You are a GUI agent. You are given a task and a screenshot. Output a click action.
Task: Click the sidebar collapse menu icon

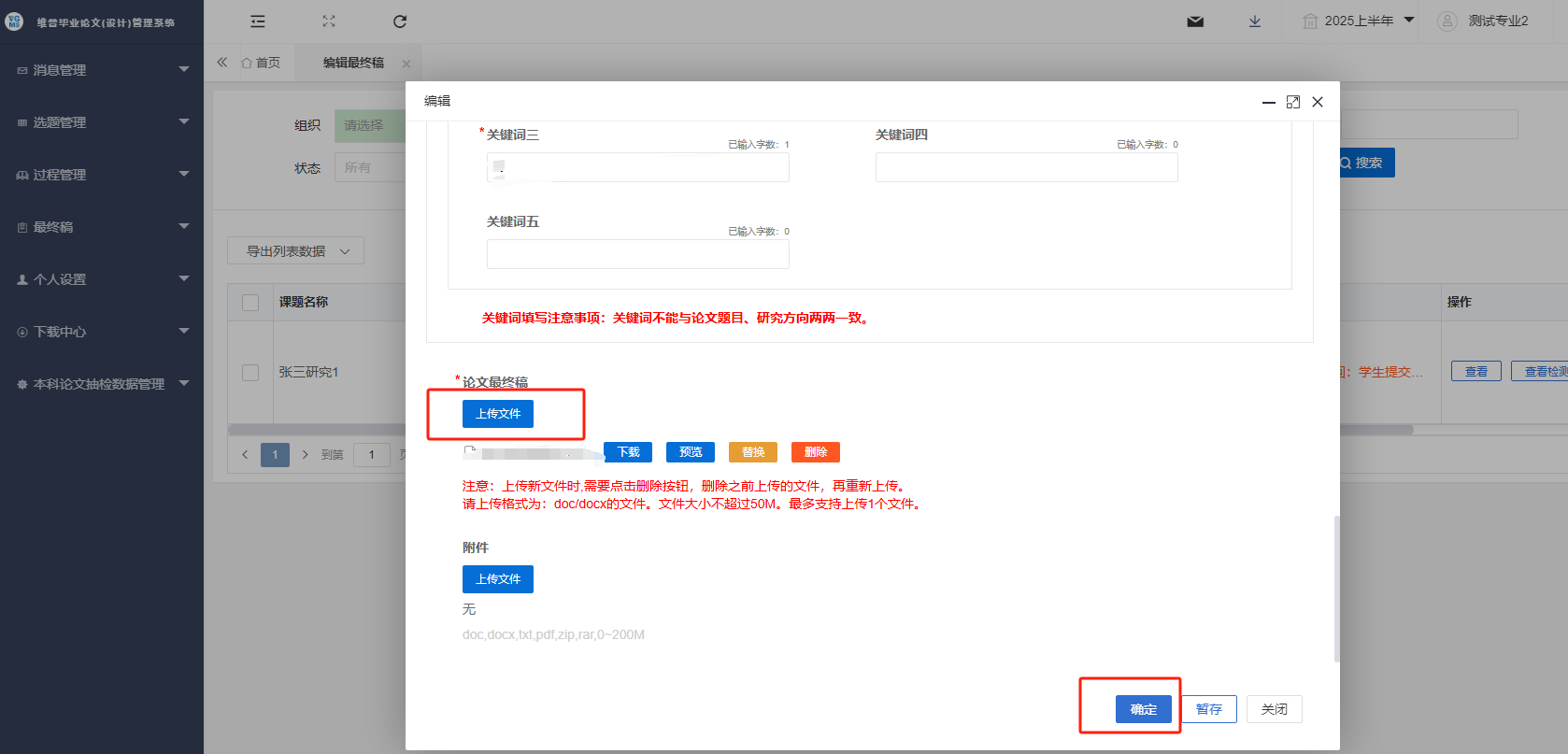pyautogui.click(x=258, y=21)
